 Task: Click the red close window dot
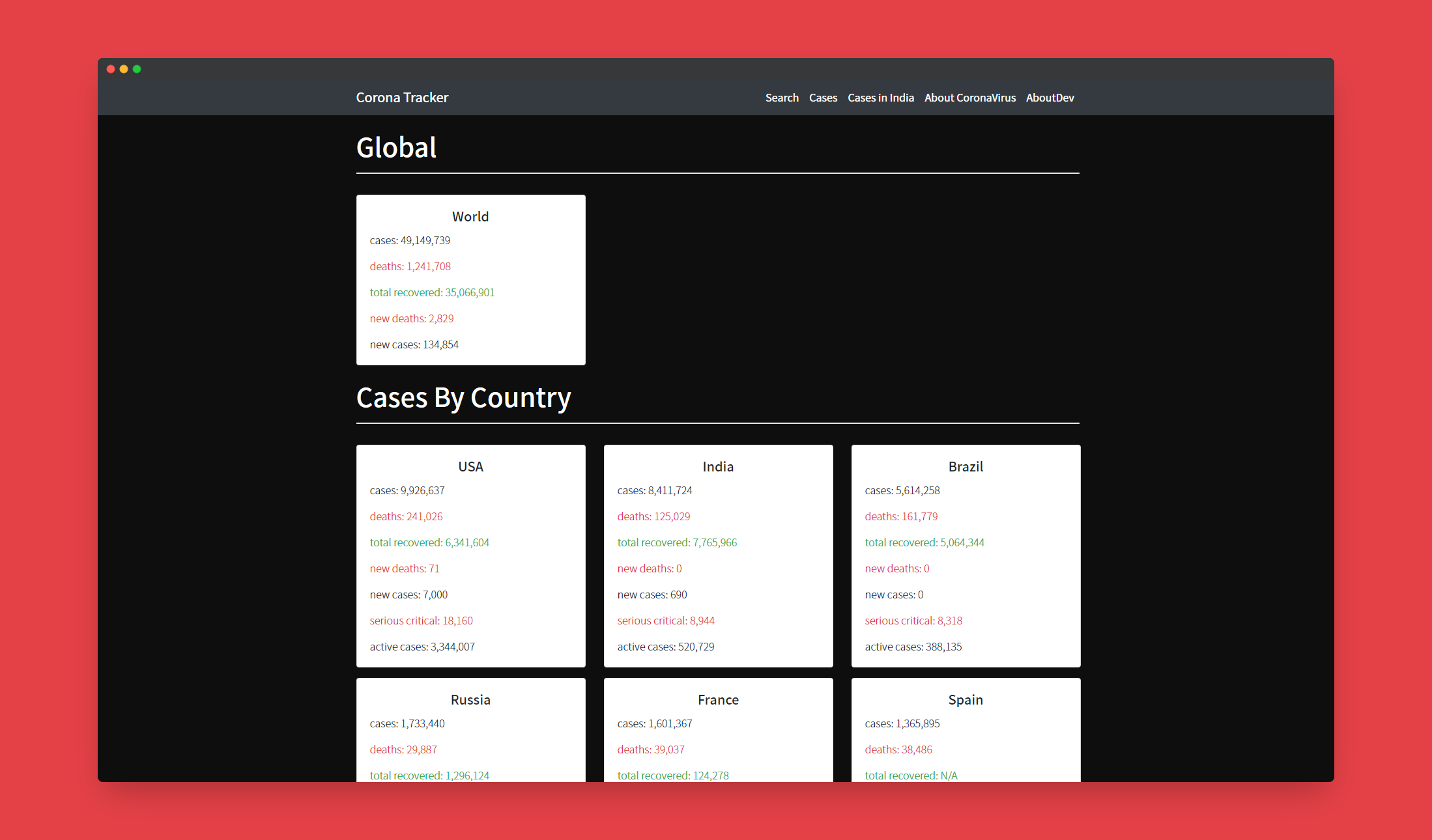point(111,69)
